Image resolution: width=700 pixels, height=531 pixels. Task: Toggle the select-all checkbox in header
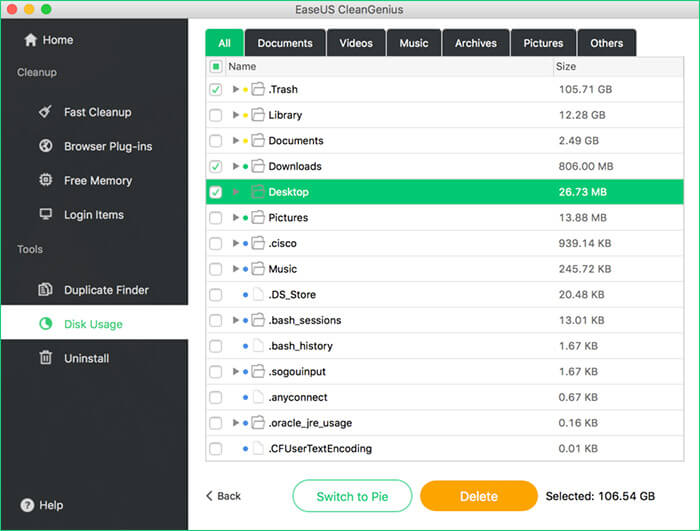tap(216, 67)
